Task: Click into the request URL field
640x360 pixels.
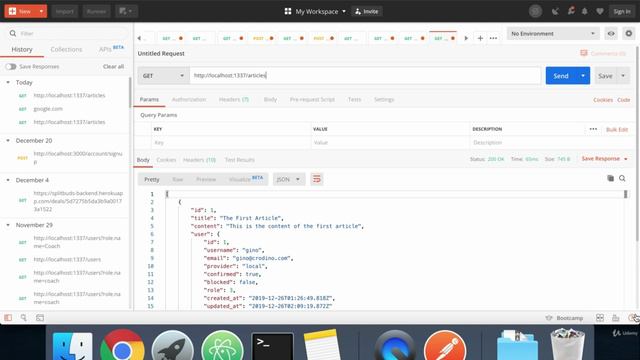Action: tap(365, 76)
